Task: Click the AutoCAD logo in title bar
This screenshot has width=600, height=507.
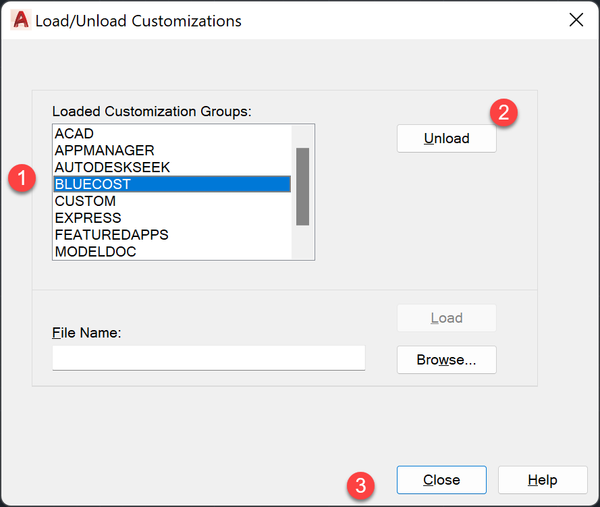Action: point(18,20)
